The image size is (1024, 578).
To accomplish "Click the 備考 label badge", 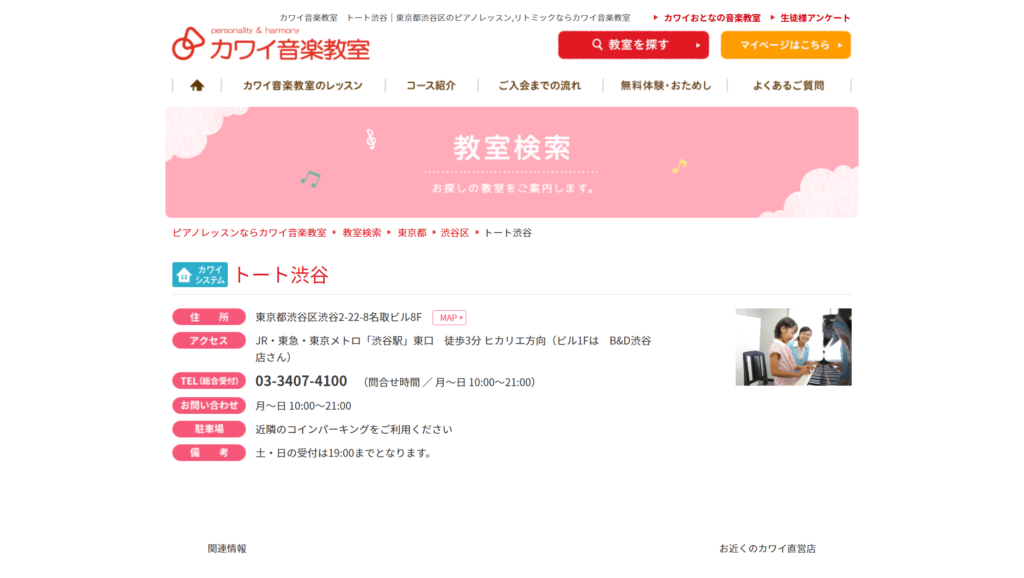I will pos(209,453).
